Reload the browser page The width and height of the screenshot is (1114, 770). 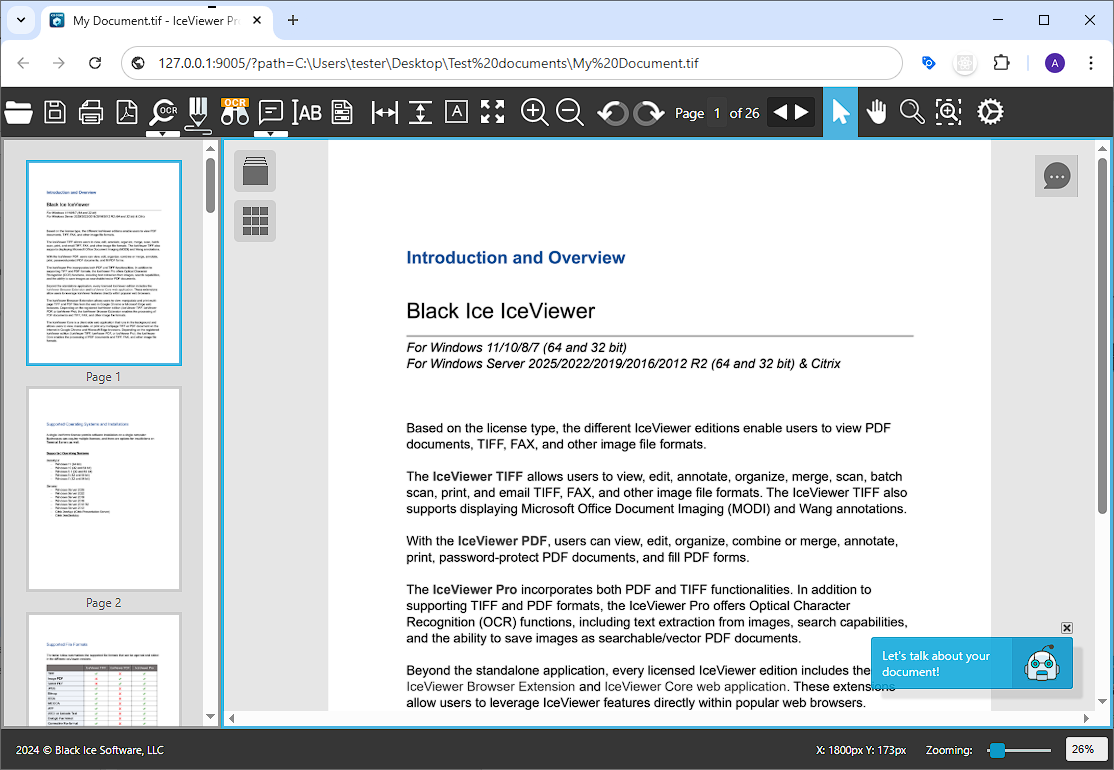(x=94, y=63)
